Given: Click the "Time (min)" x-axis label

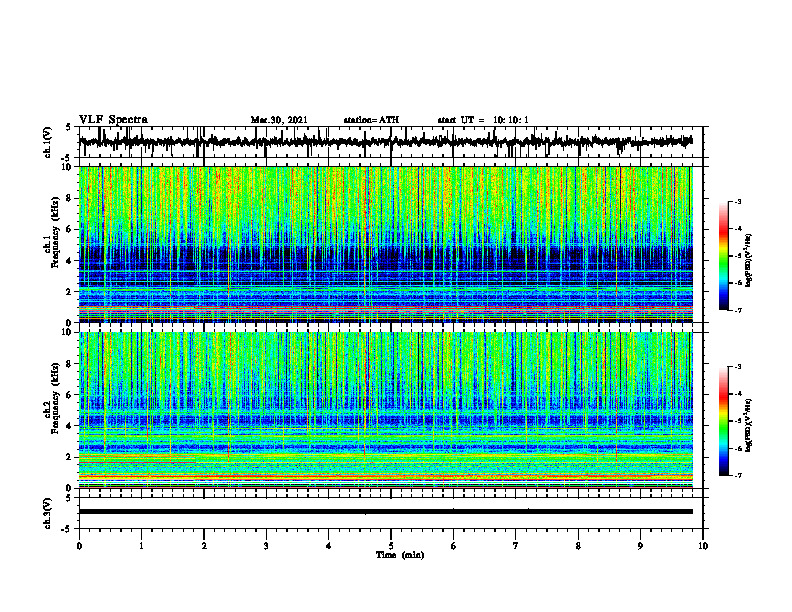Looking at the screenshot, I should click(x=400, y=555).
